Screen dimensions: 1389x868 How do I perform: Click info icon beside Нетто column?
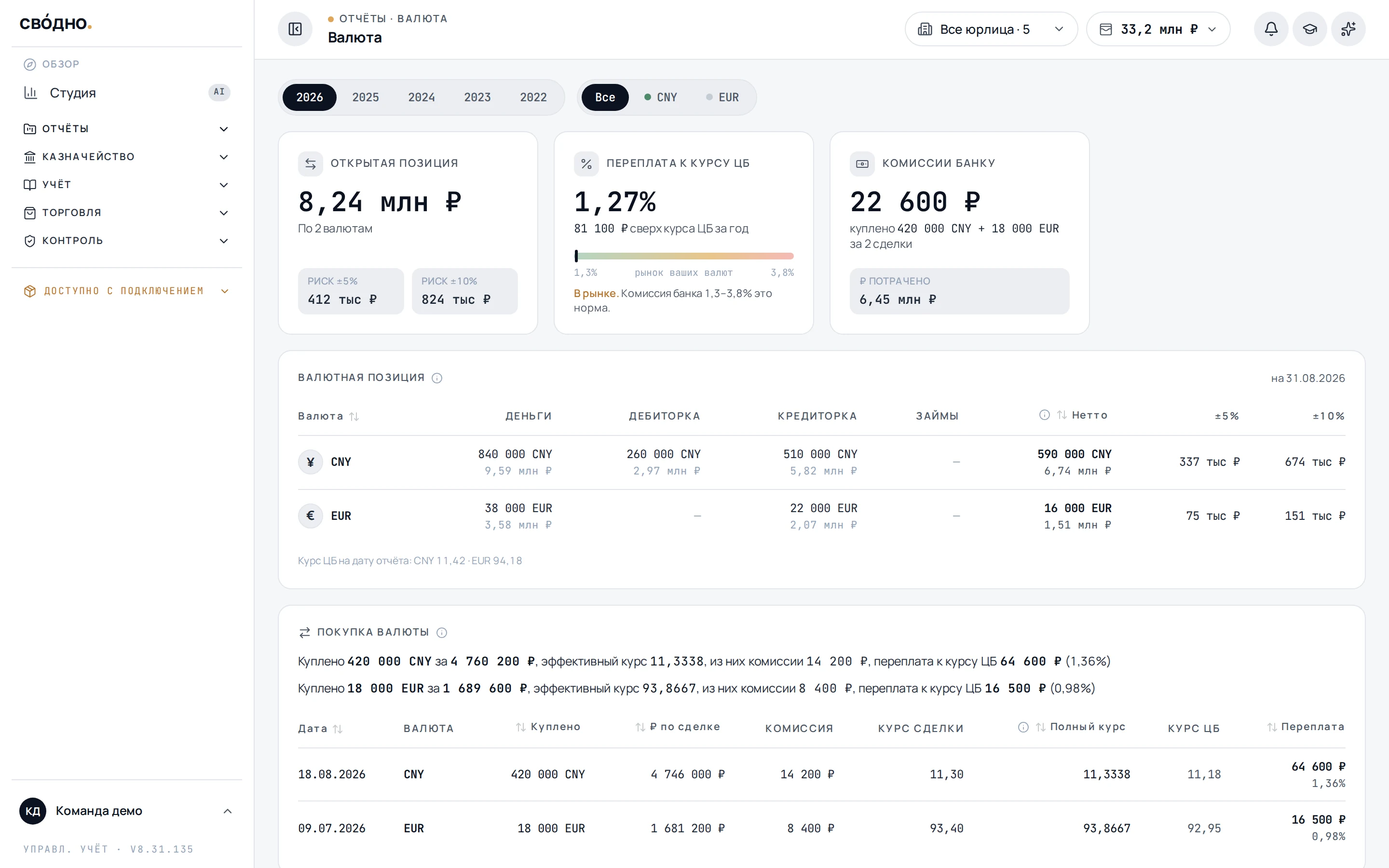1045,415
